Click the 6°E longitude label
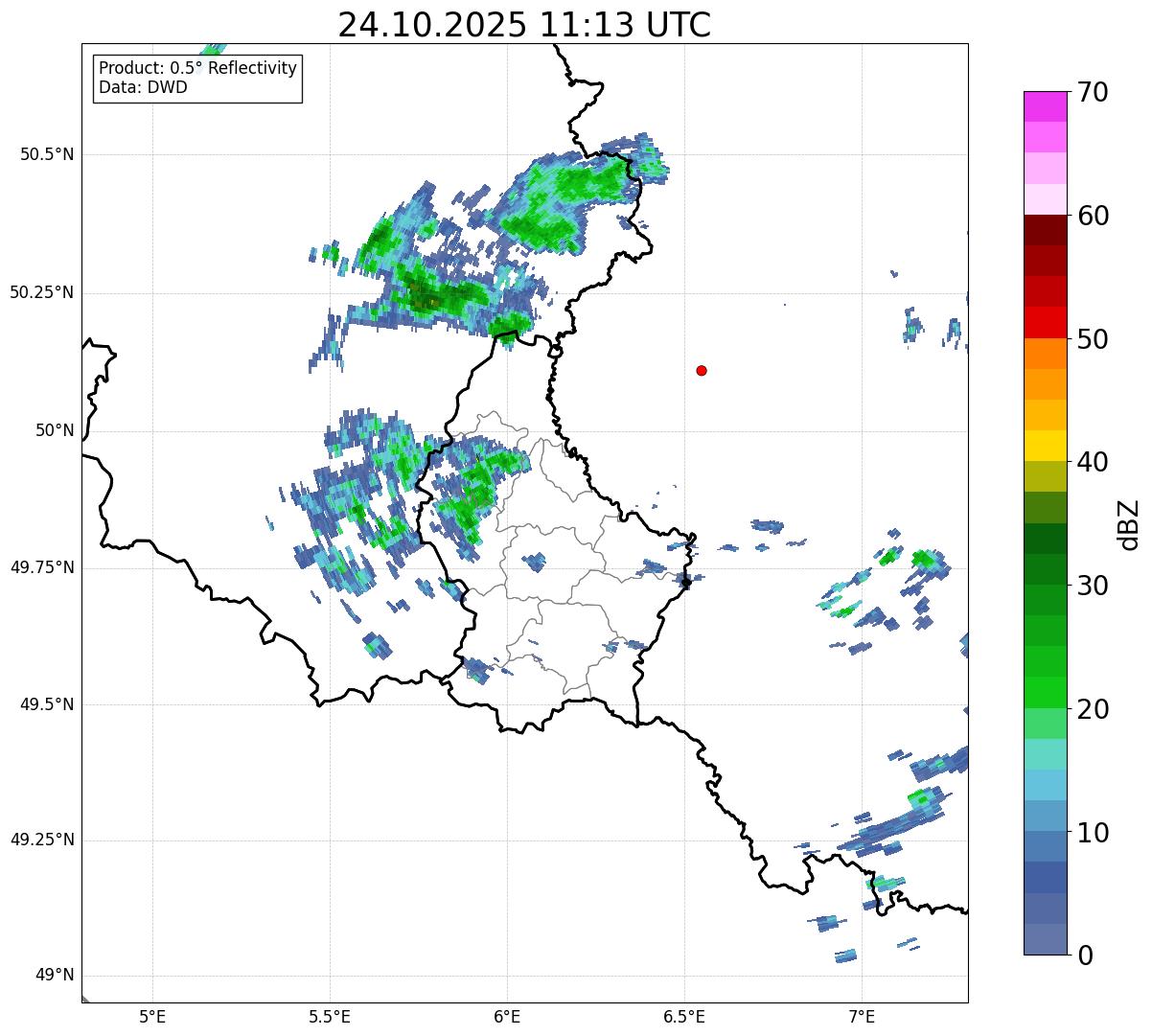Screen dimensions: 1152x1036 click(x=508, y=1016)
